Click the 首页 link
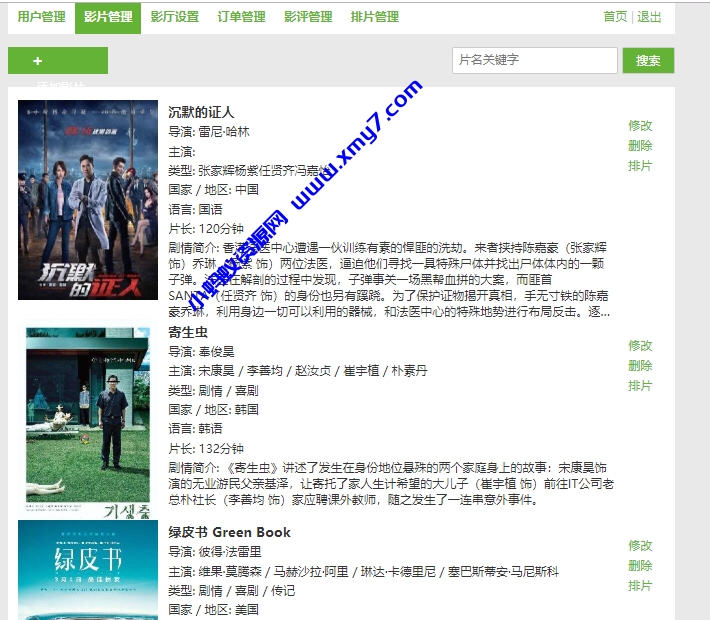710x620 pixels. pos(615,17)
